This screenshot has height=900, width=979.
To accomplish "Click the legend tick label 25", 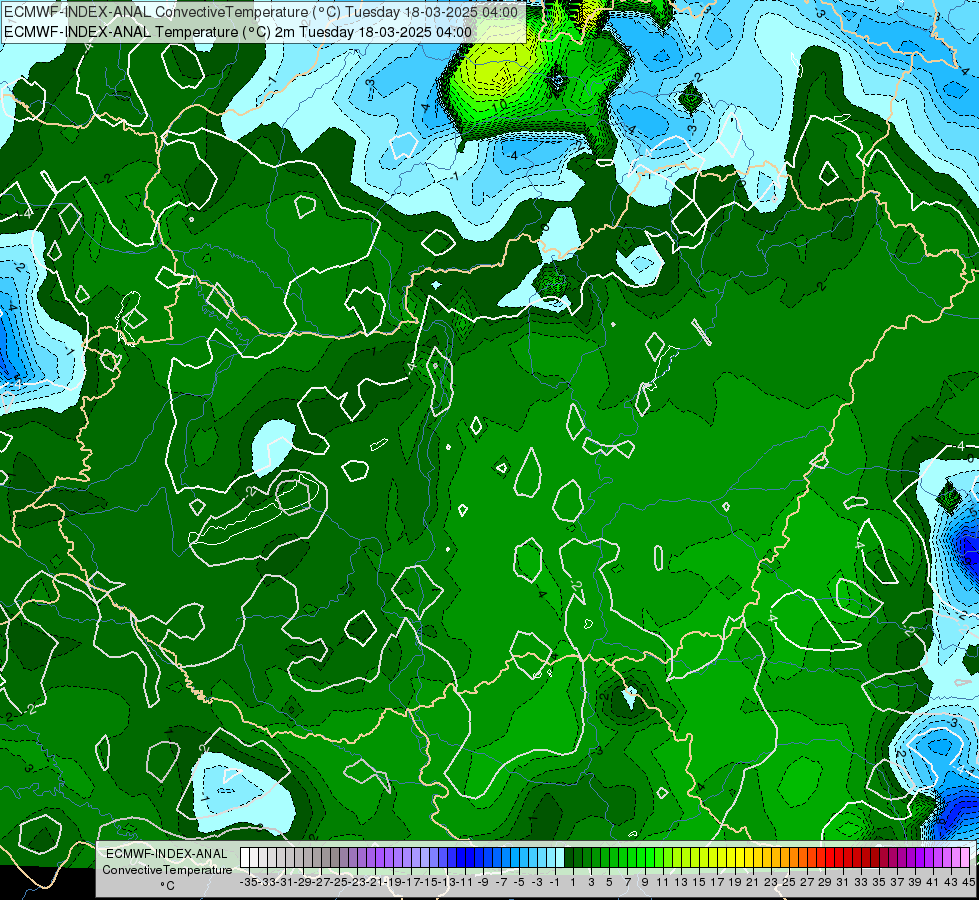I will click(789, 882).
